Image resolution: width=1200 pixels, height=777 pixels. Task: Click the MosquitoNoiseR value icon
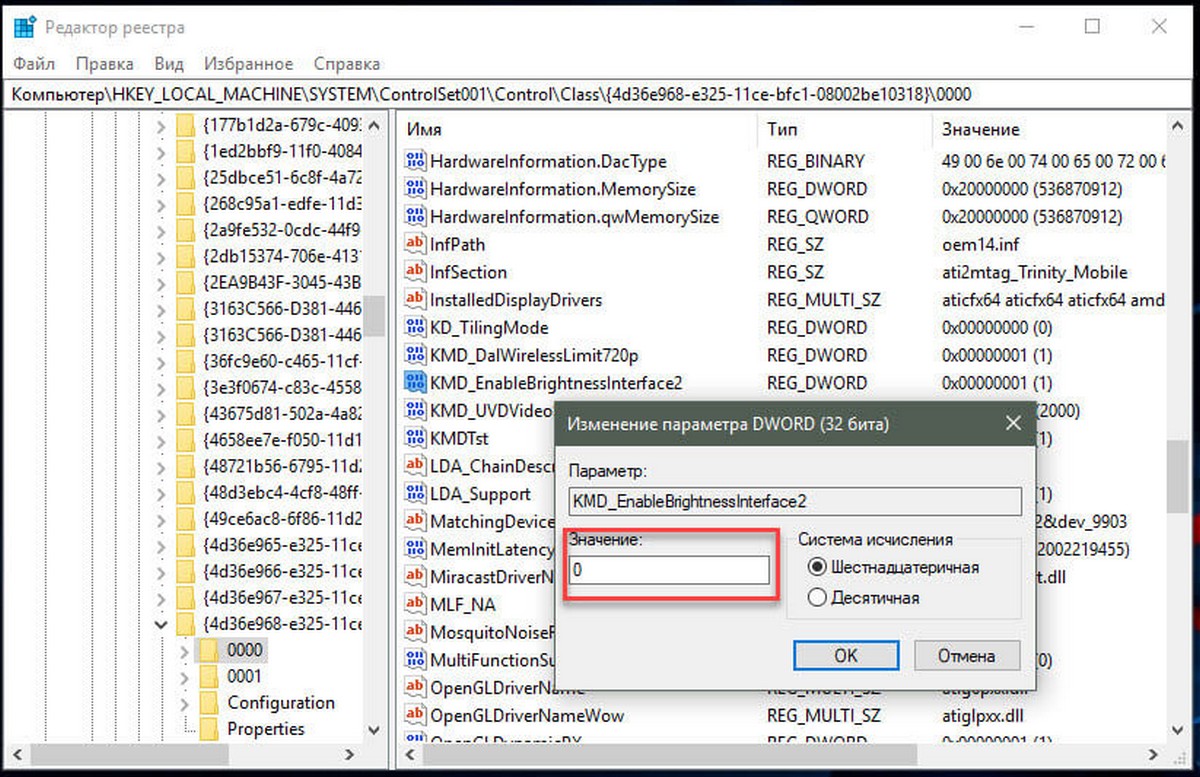tap(415, 632)
